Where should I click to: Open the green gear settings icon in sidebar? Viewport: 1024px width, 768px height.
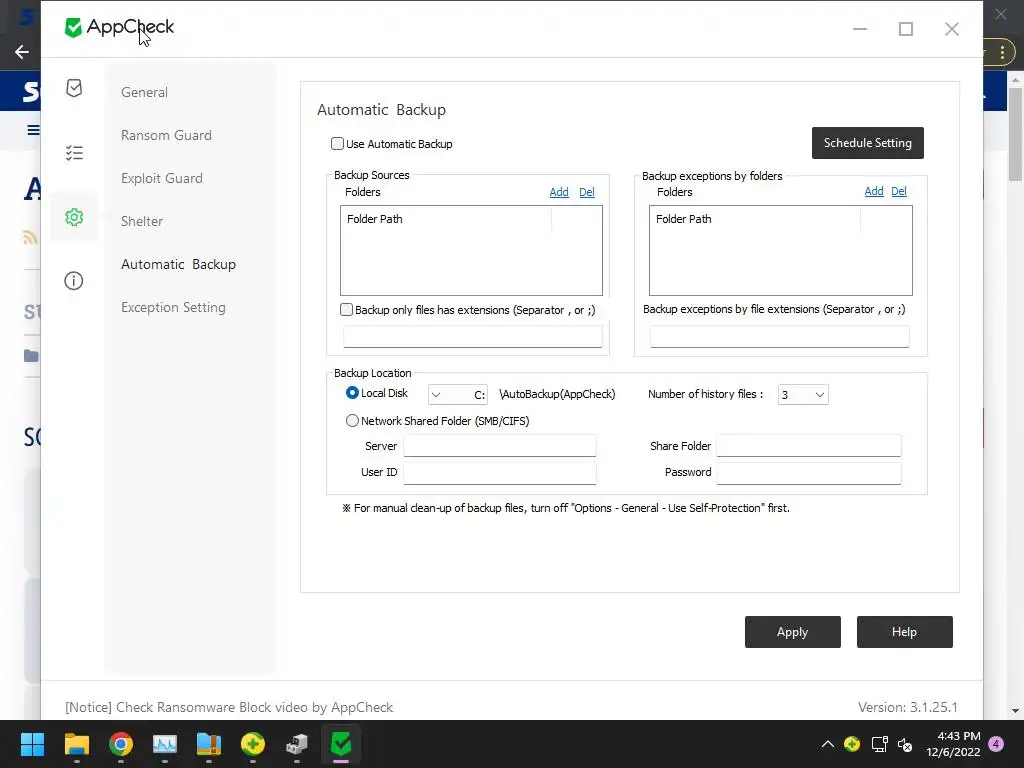tap(74, 217)
